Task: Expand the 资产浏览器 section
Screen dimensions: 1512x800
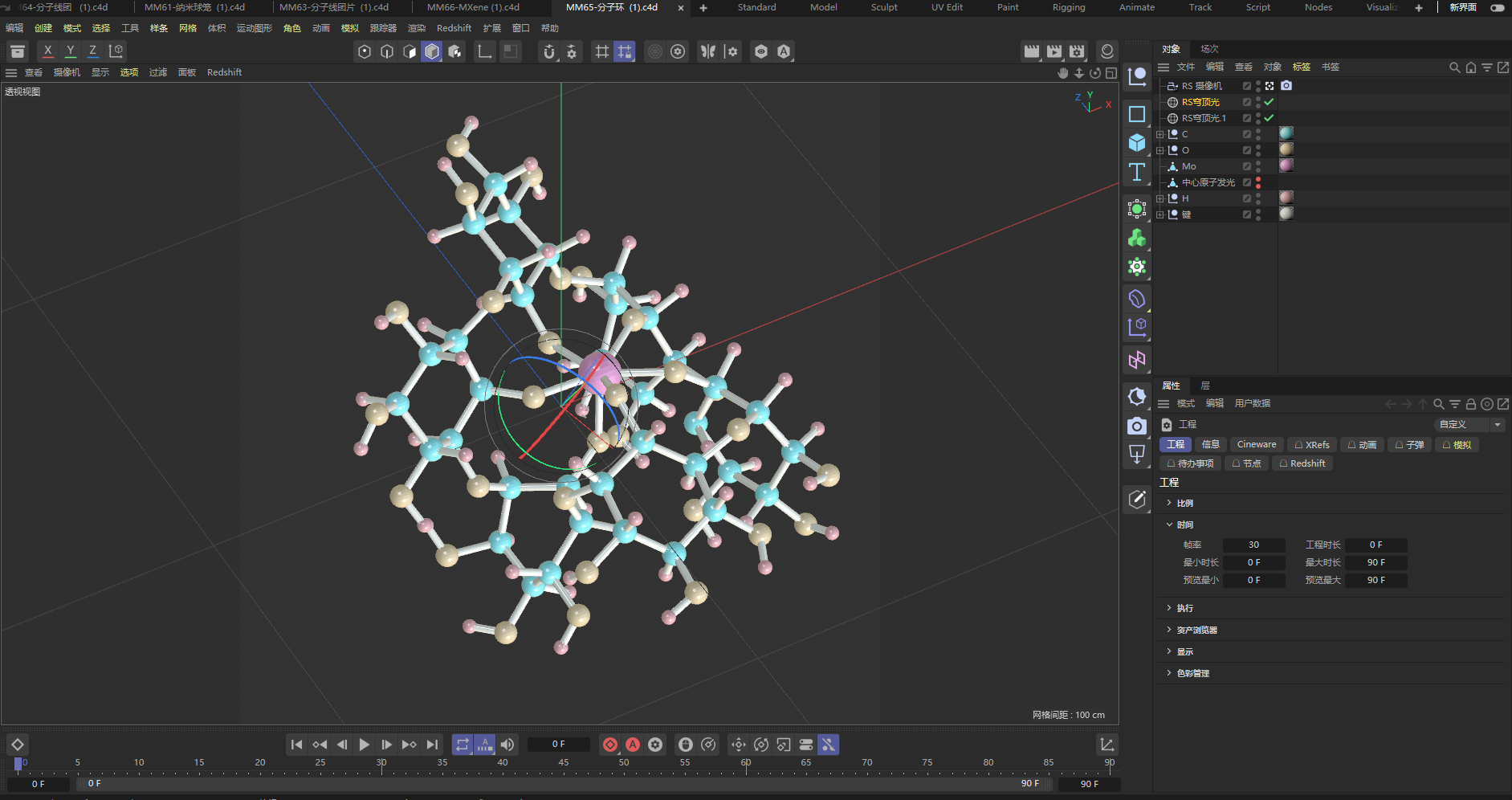Action: [x=1169, y=630]
